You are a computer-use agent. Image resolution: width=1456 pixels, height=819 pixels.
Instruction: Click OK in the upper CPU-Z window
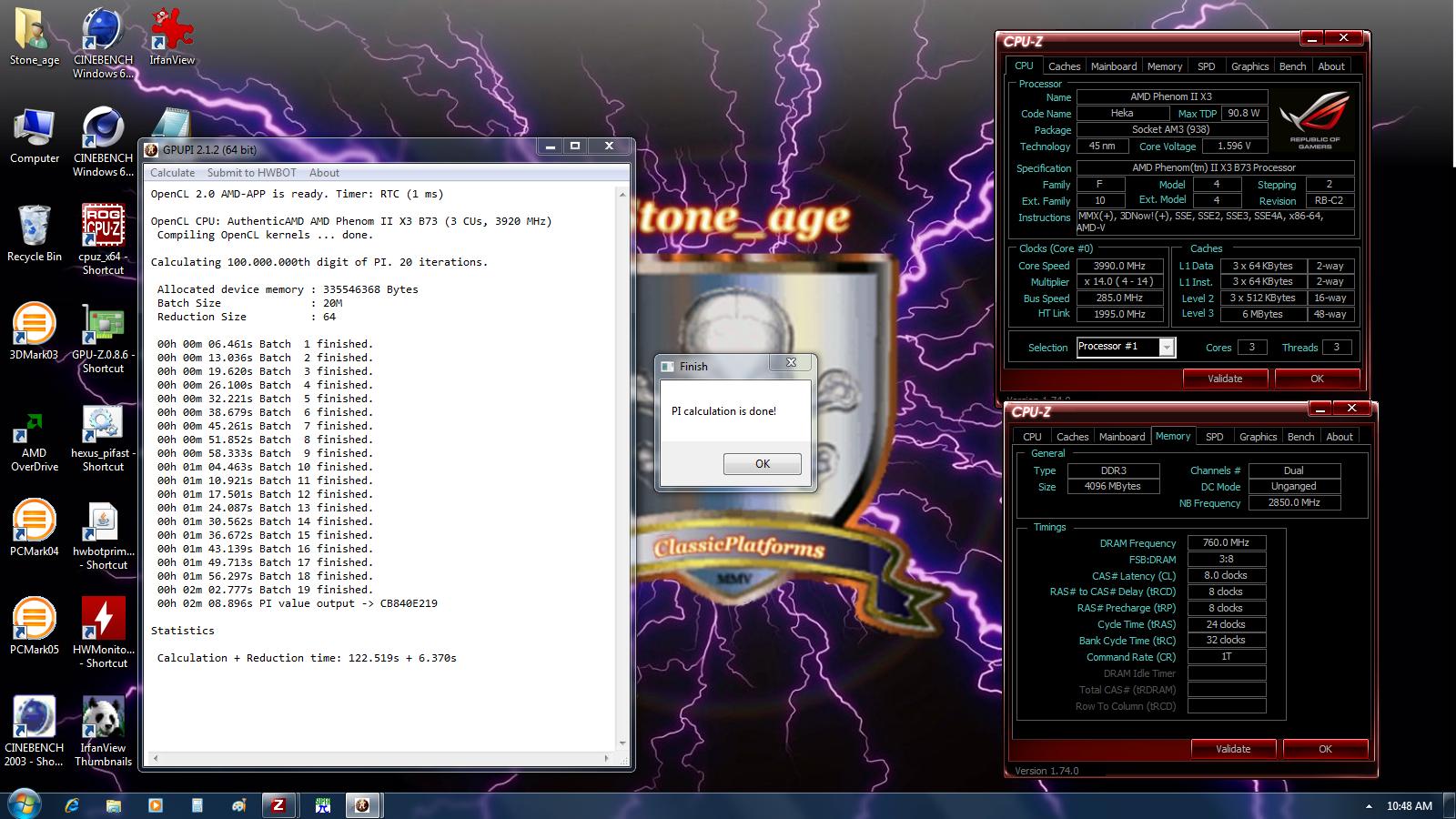[1317, 379]
